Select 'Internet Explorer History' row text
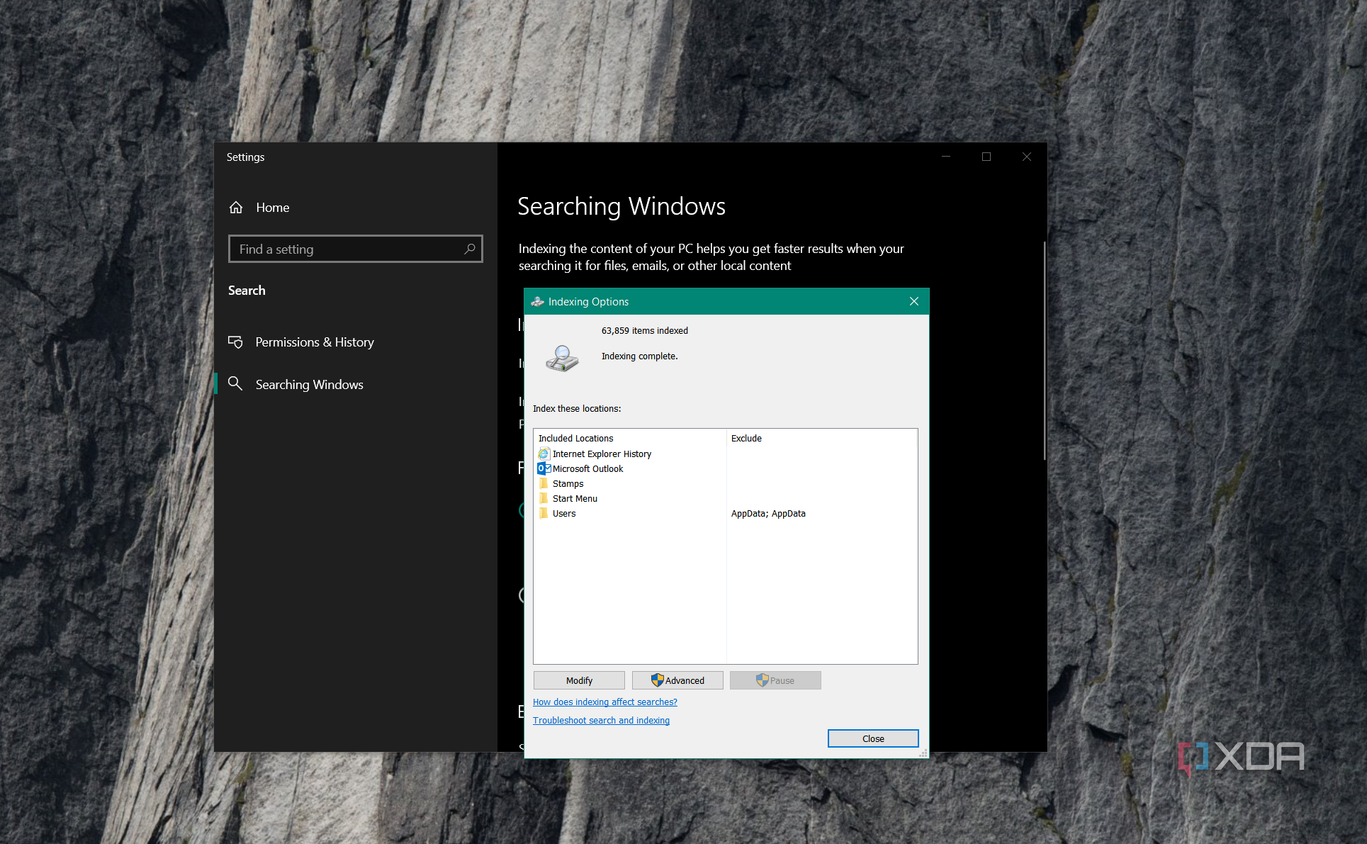1367x844 pixels. tap(602, 454)
